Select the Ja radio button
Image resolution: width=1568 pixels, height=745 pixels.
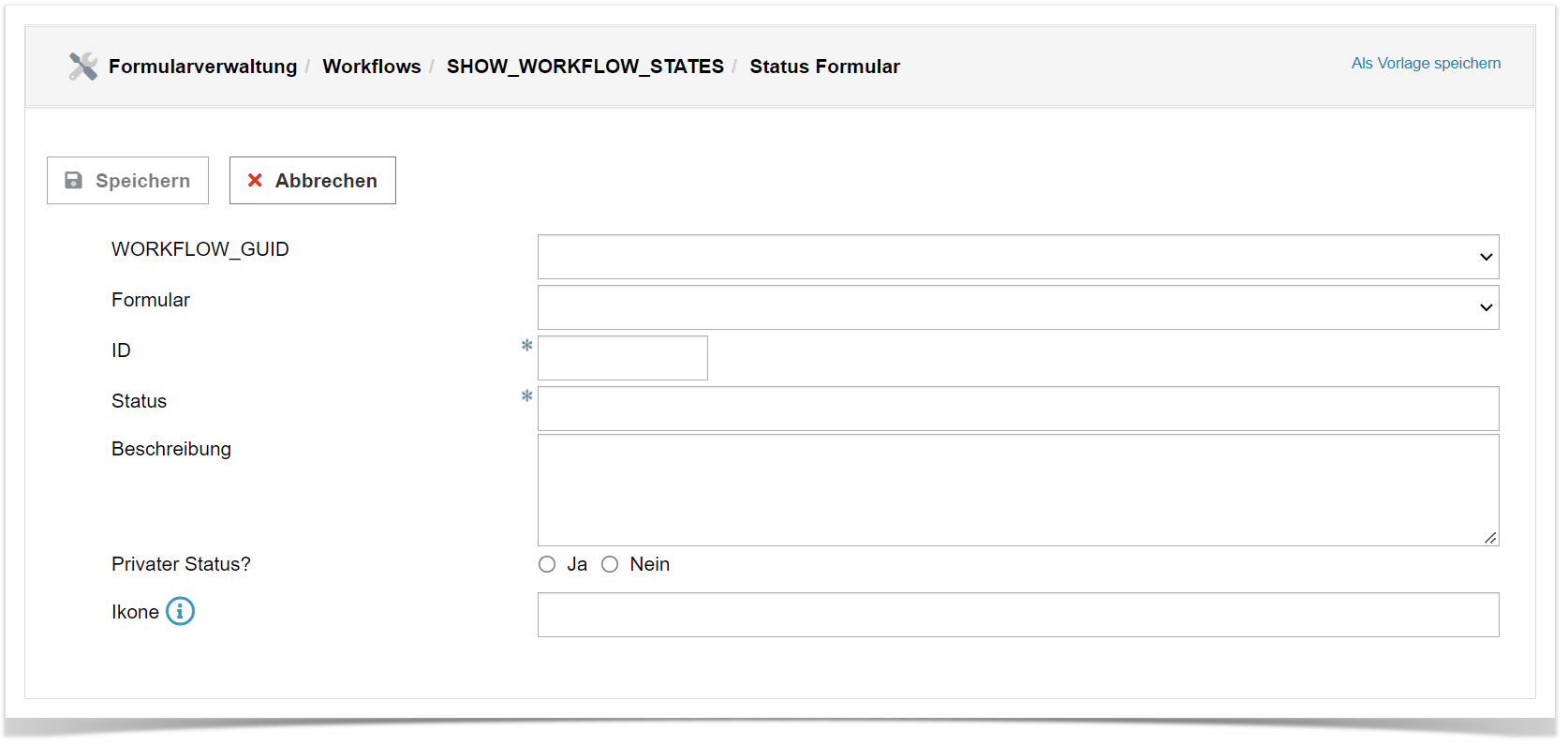point(547,564)
